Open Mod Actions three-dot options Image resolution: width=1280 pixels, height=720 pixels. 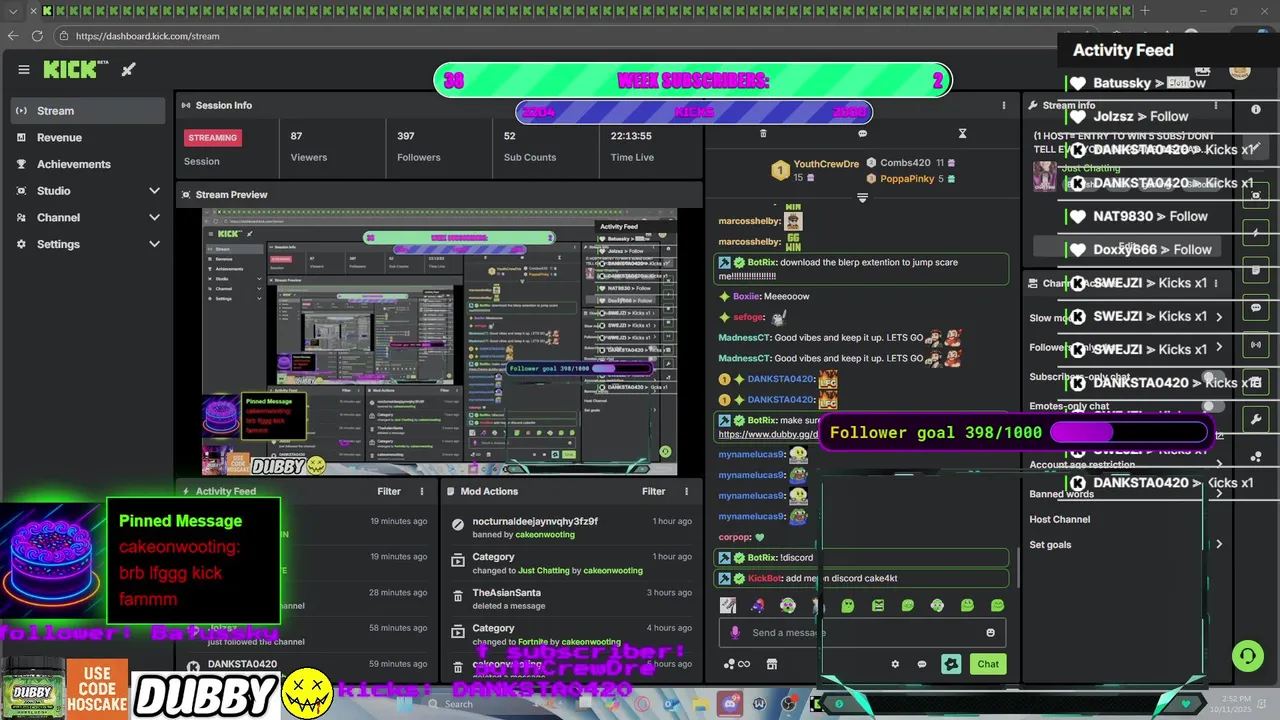coord(686,491)
